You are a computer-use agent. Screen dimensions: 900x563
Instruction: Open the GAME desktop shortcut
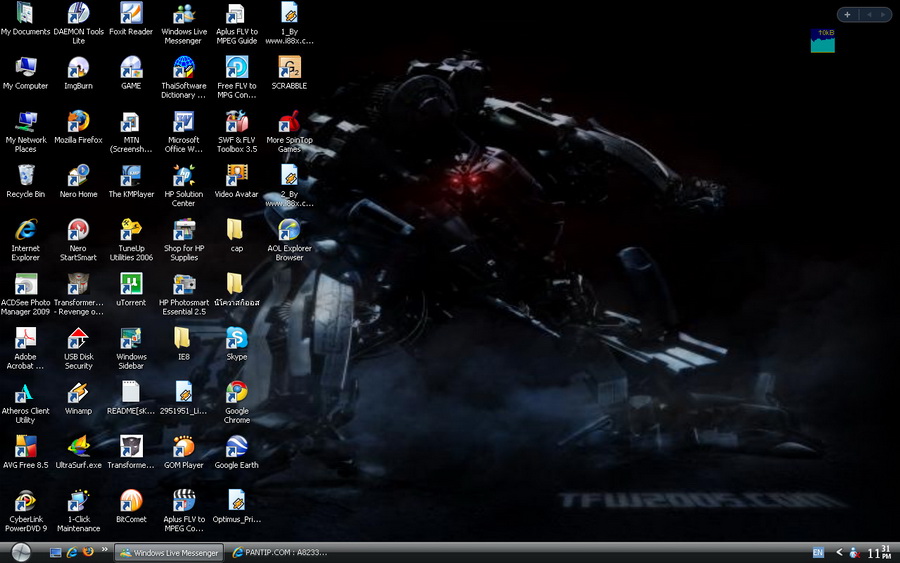point(131,67)
